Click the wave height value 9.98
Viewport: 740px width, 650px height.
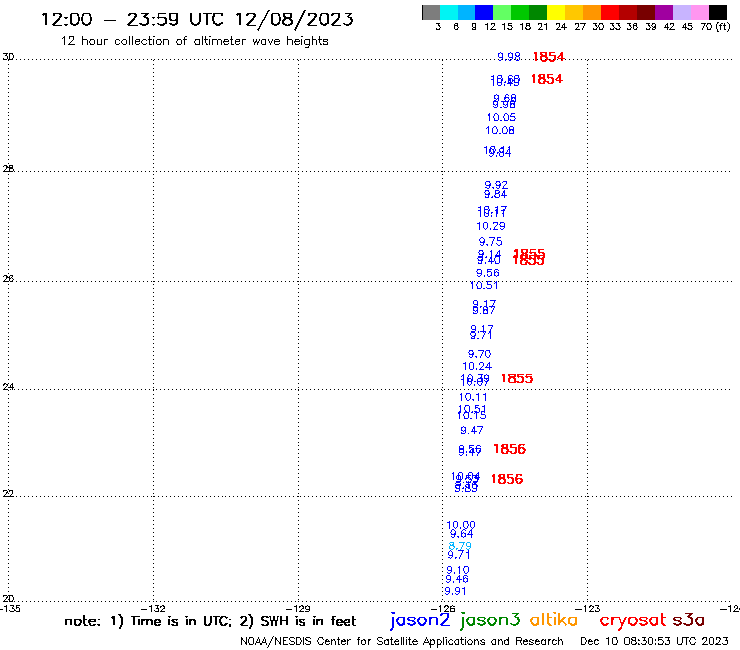pos(509,57)
